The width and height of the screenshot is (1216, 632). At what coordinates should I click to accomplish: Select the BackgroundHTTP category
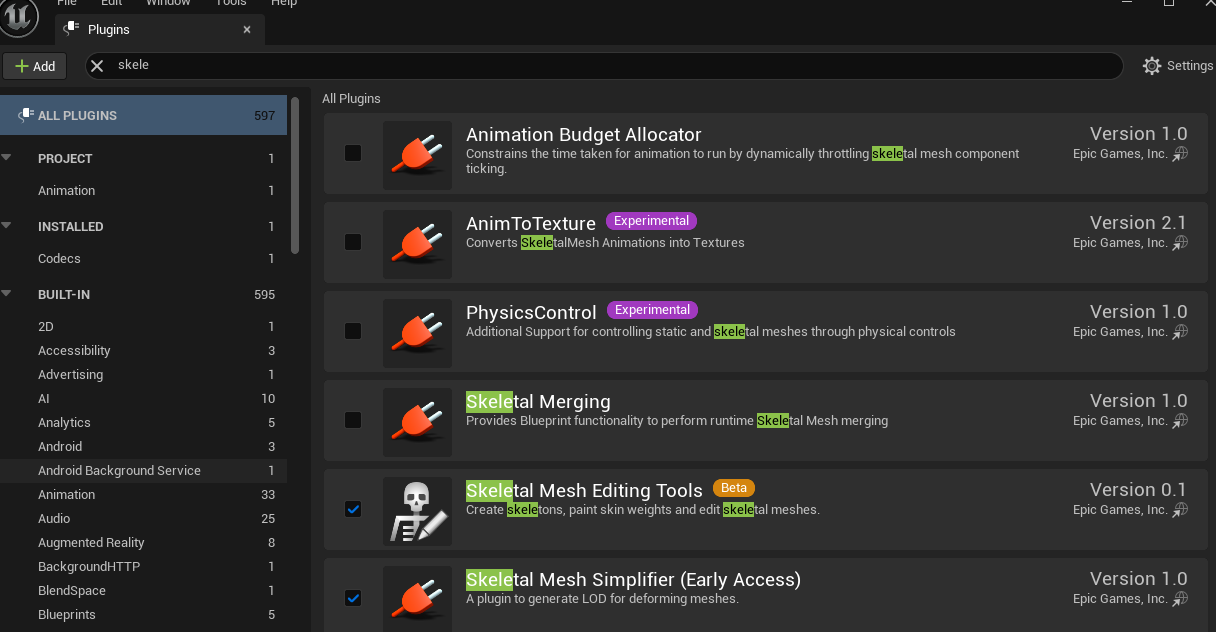click(143, 566)
